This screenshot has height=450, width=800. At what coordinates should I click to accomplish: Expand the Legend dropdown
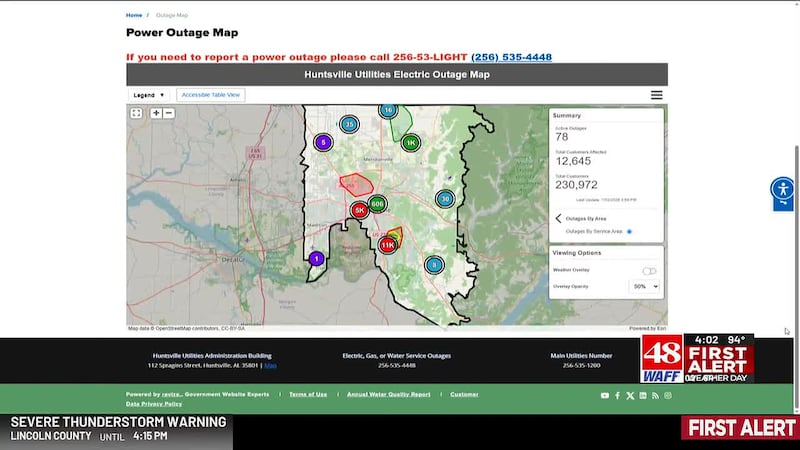(x=148, y=95)
